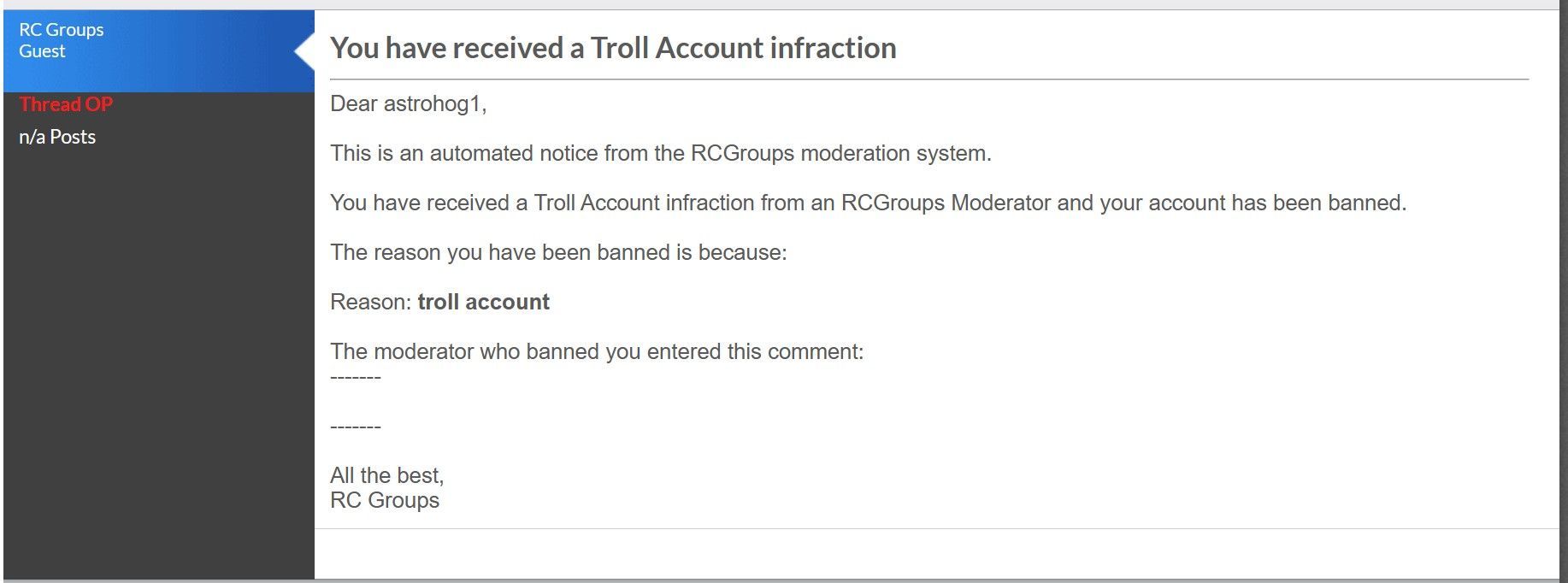Click the bold 'troll account' text
This screenshot has height=583, width=1568.
(483, 303)
